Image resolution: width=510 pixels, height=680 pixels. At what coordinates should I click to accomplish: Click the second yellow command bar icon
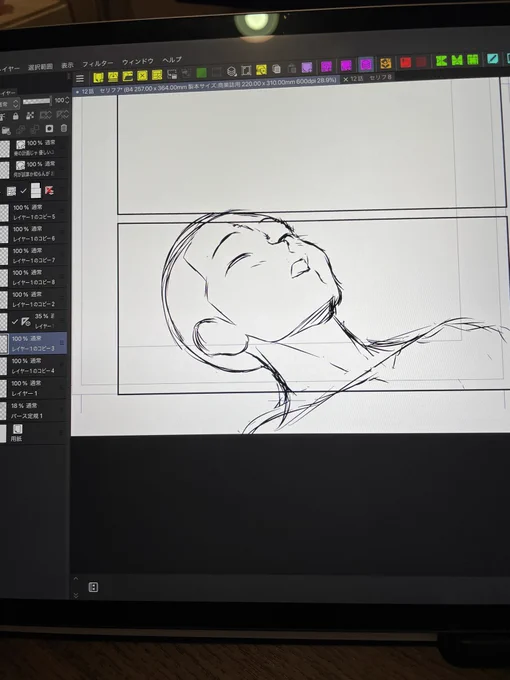(x=113, y=77)
